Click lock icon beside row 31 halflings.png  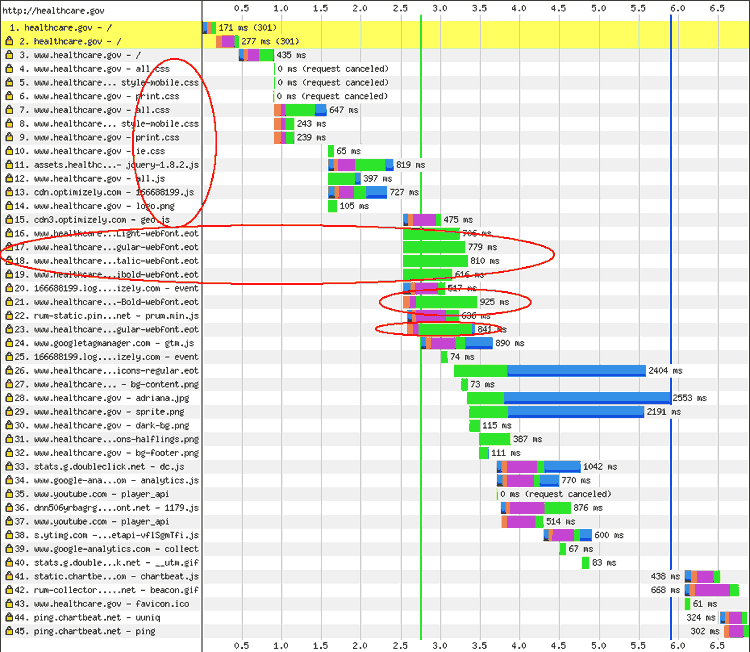click(x=9, y=439)
